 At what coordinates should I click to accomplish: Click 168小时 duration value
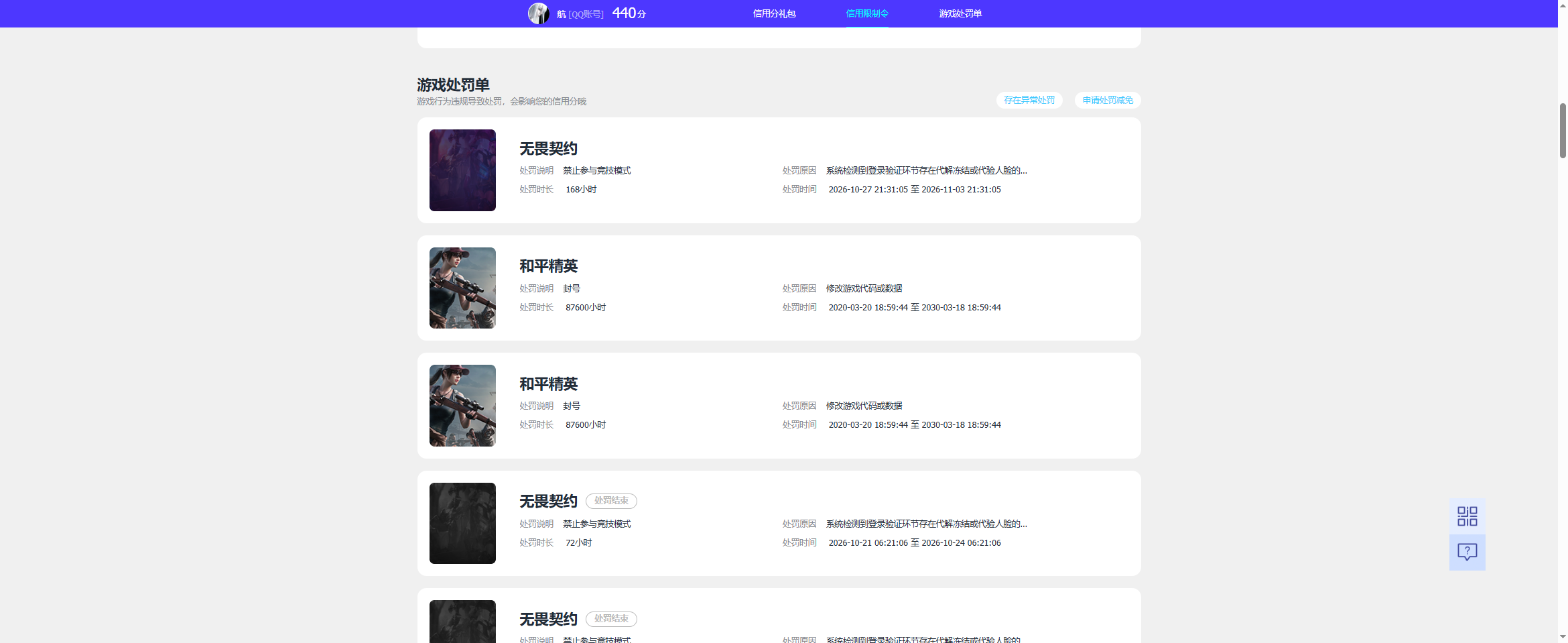coord(581,190)
